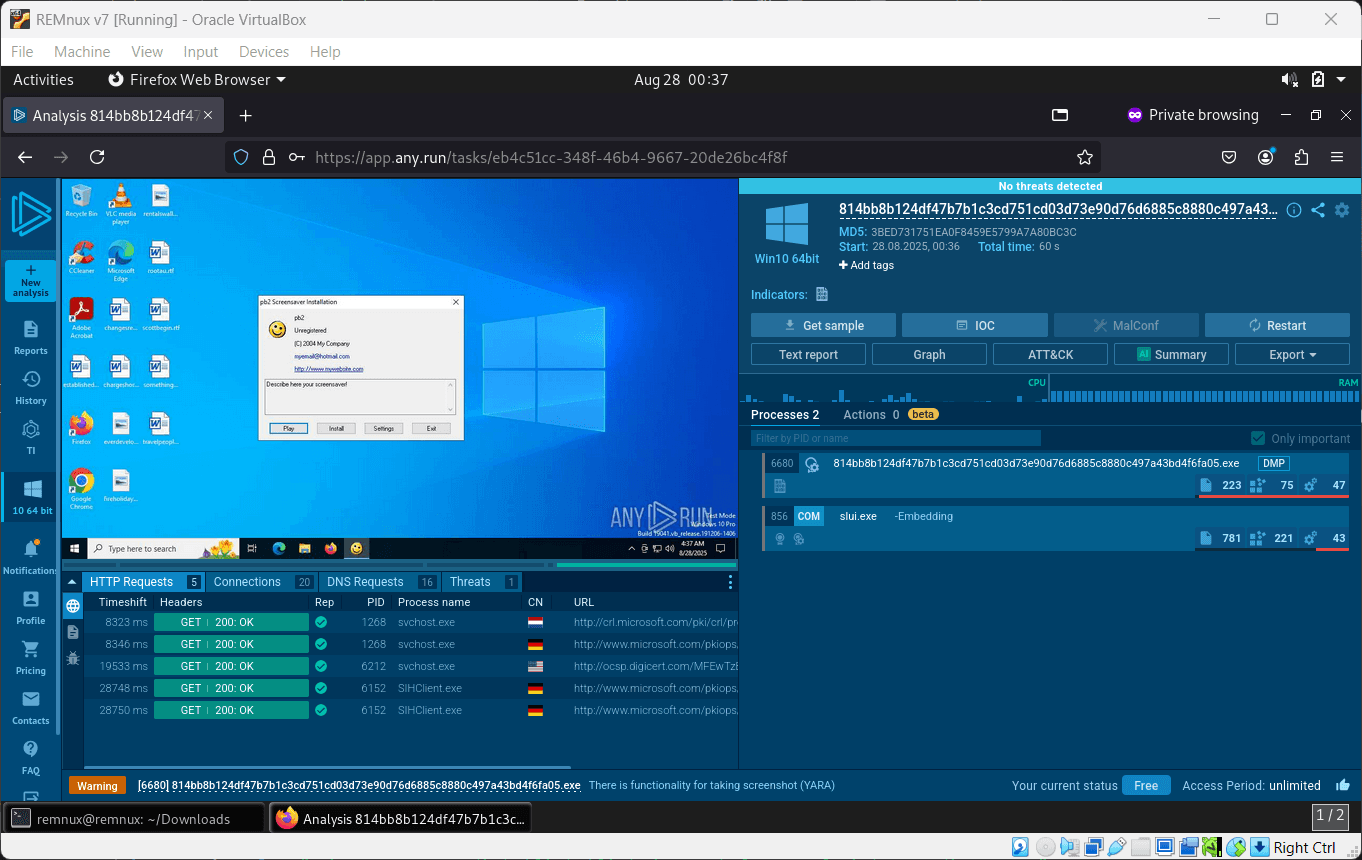Click the VM screen replay progress bar

pos(400,565)
